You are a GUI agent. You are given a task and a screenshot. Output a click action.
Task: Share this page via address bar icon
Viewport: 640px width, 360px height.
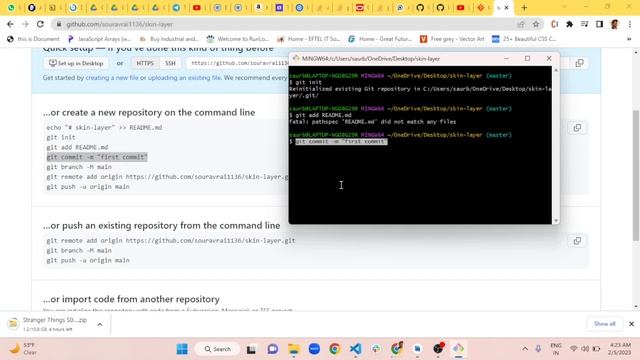(x=521, y=24)
